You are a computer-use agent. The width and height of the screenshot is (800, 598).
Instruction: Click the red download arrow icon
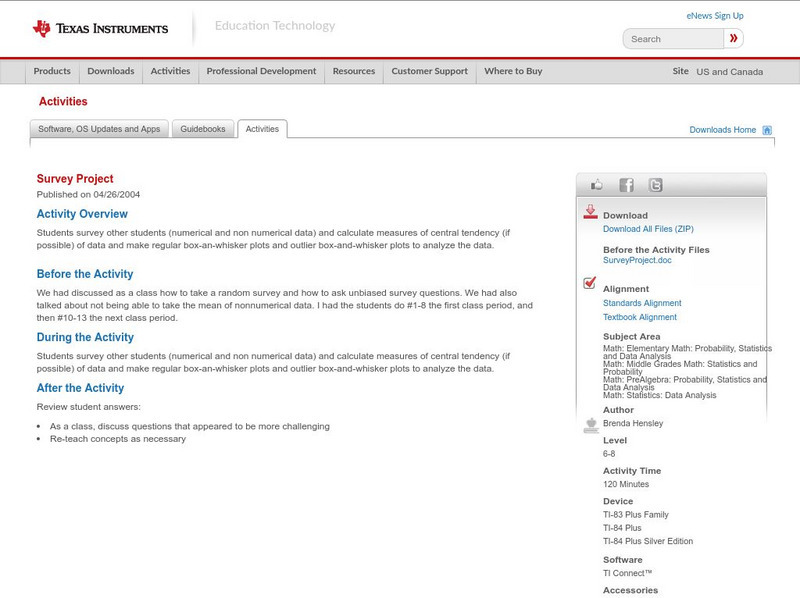(x=590, y=212)
